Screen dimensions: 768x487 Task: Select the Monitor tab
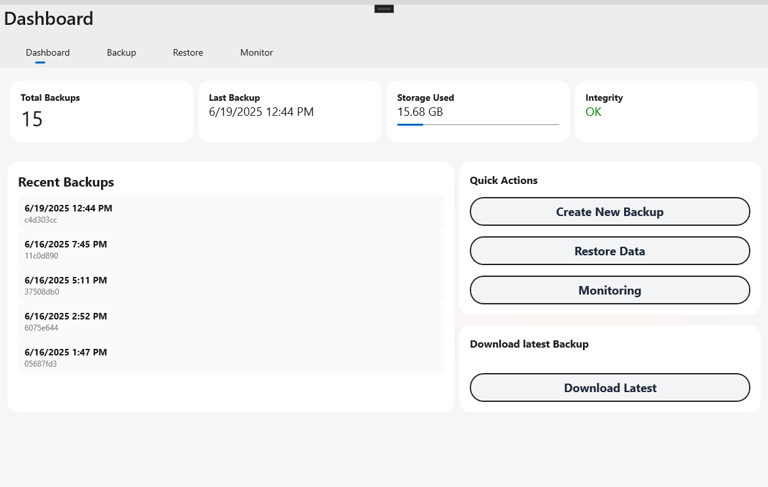coord(256,52)
